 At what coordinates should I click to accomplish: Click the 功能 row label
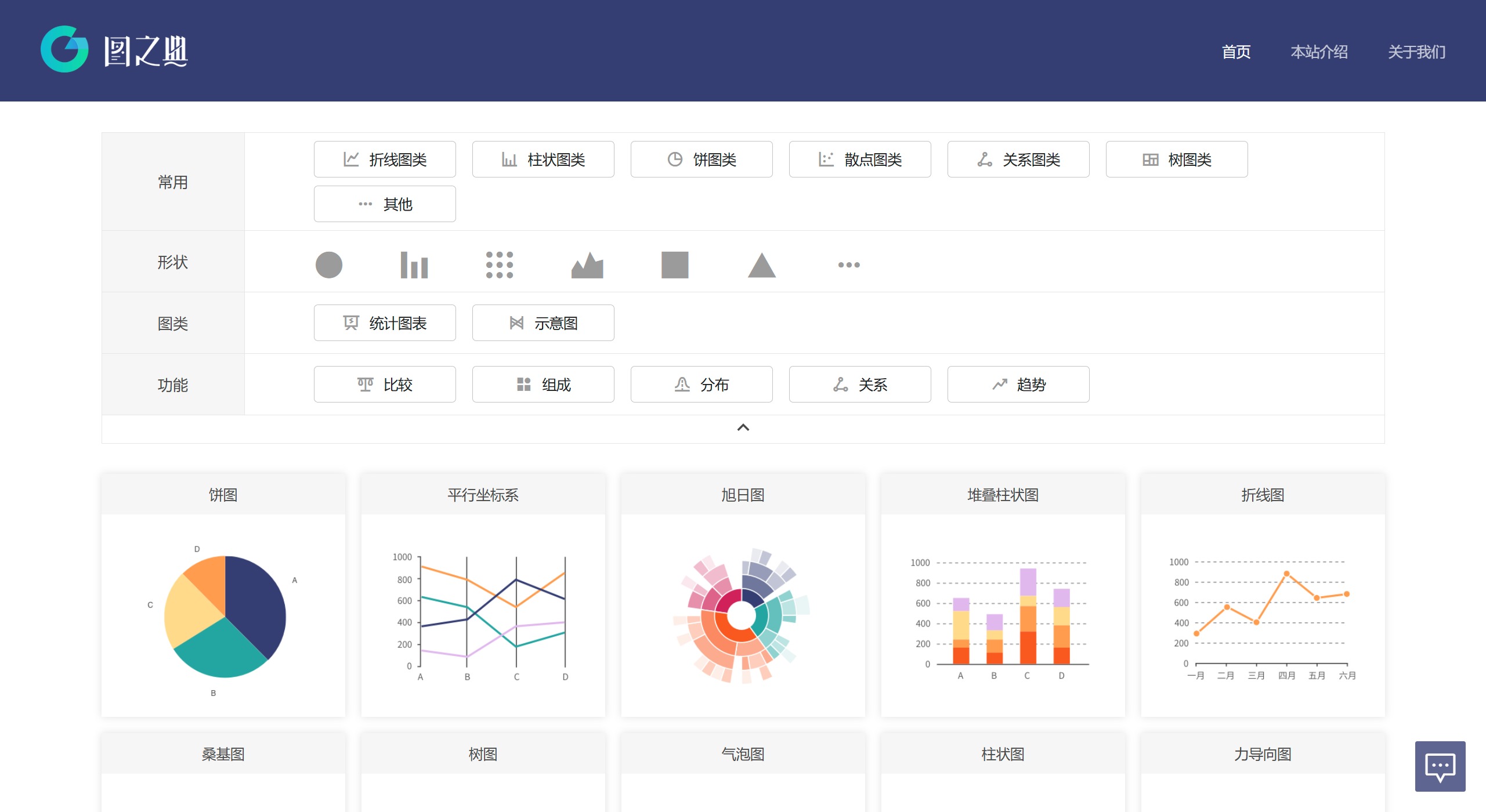pos(173,385)
